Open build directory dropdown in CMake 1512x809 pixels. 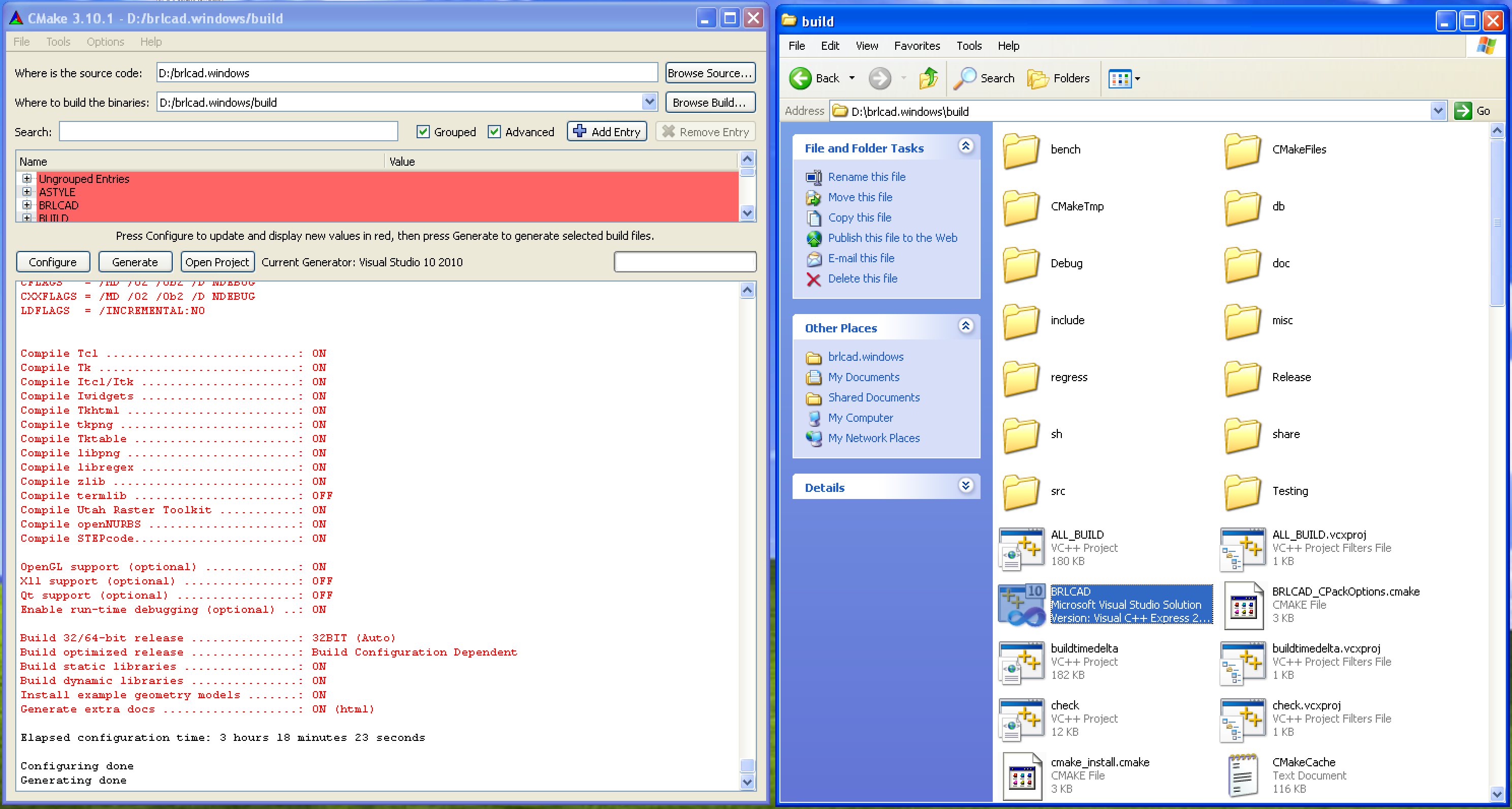click(x=649, y=102)
